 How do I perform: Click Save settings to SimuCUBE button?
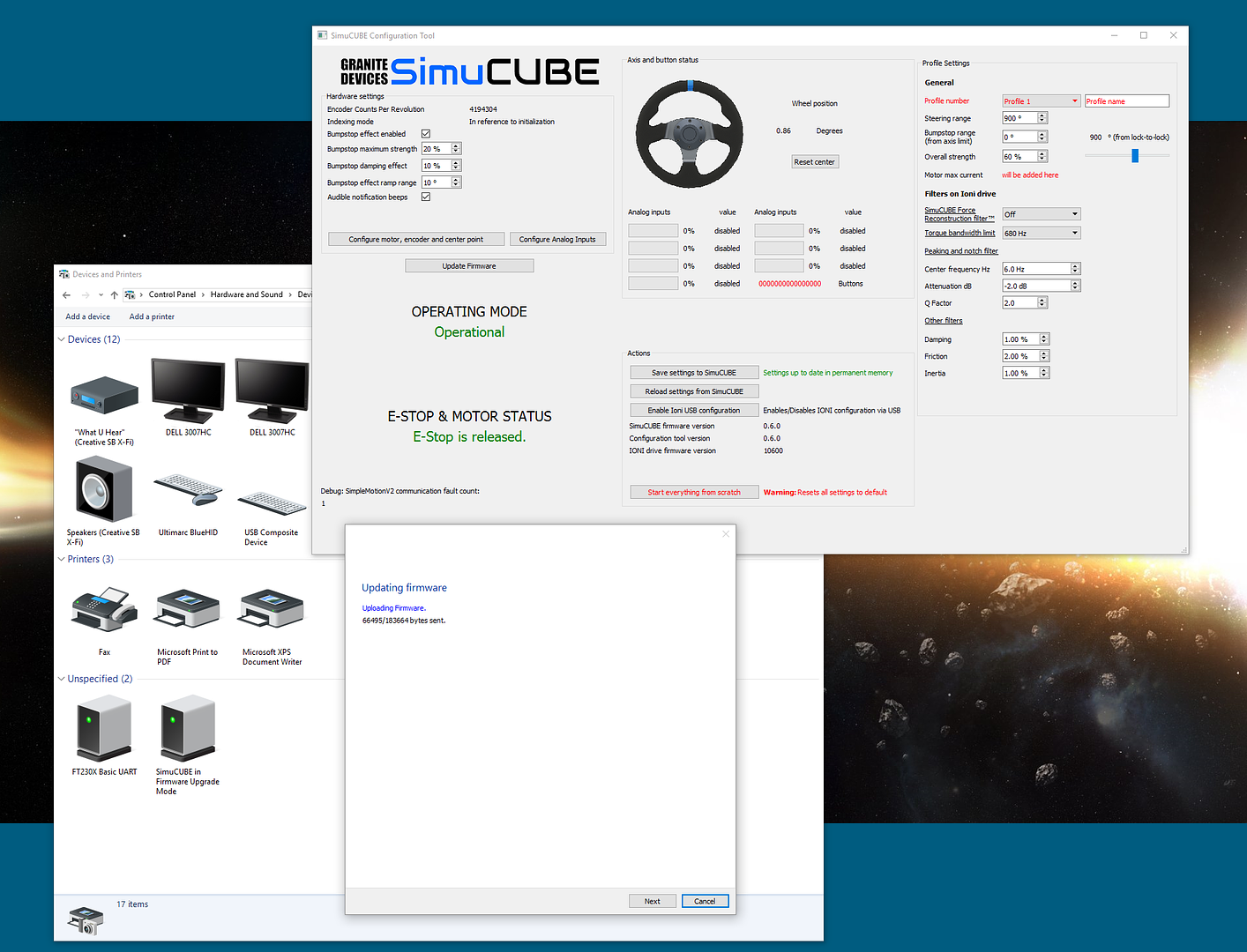click(694, 373)
